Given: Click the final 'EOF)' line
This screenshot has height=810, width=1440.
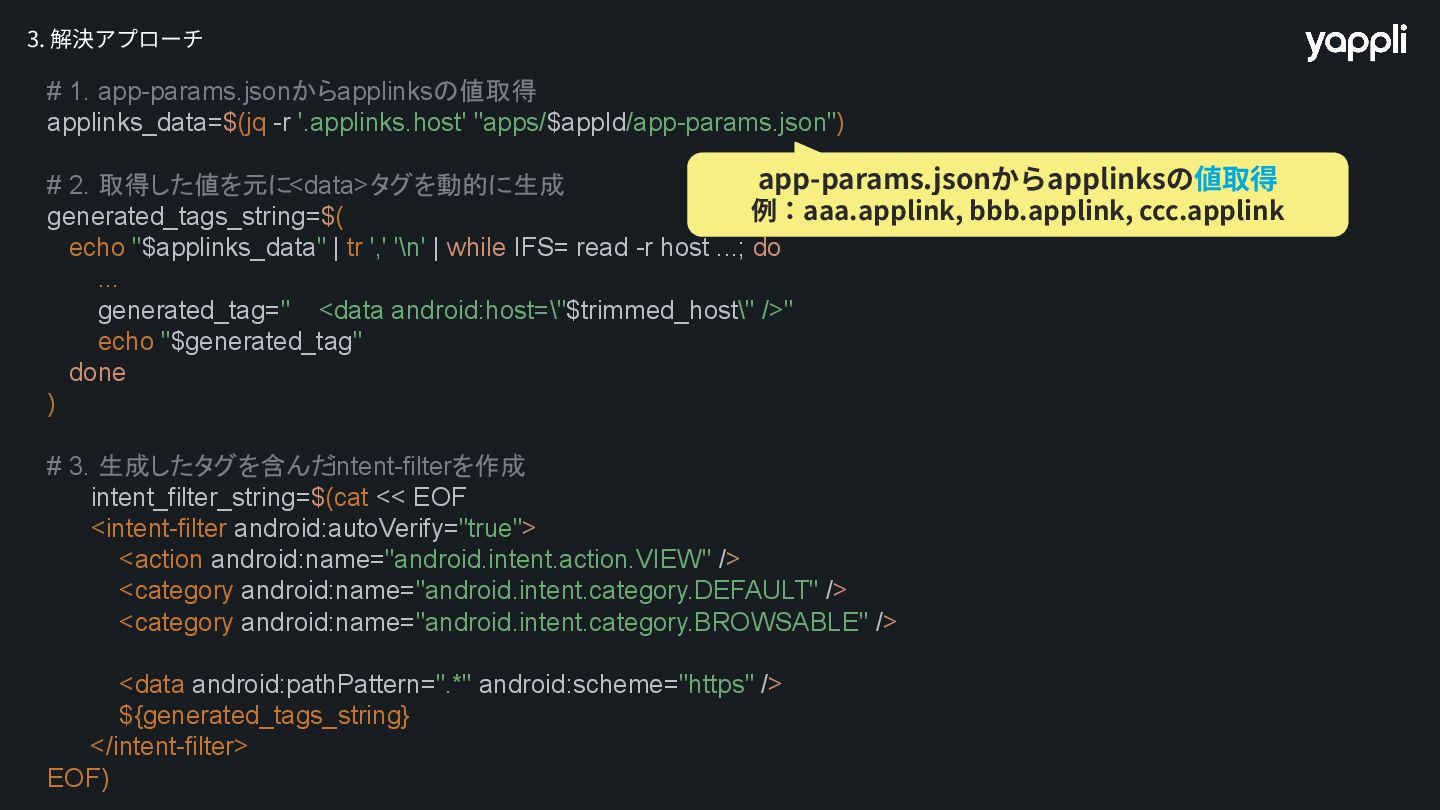Looking at the screenshot, I should [78, 778].
